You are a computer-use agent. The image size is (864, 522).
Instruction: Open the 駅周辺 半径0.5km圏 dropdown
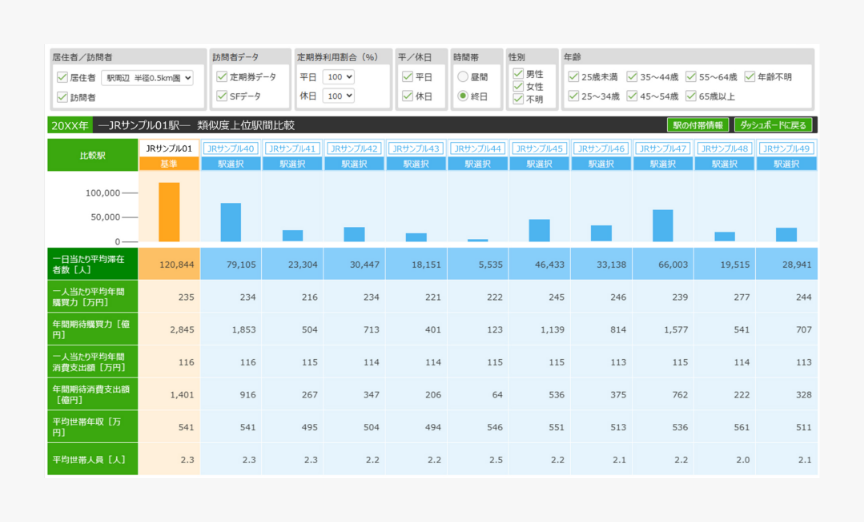(x=147, y=77)
